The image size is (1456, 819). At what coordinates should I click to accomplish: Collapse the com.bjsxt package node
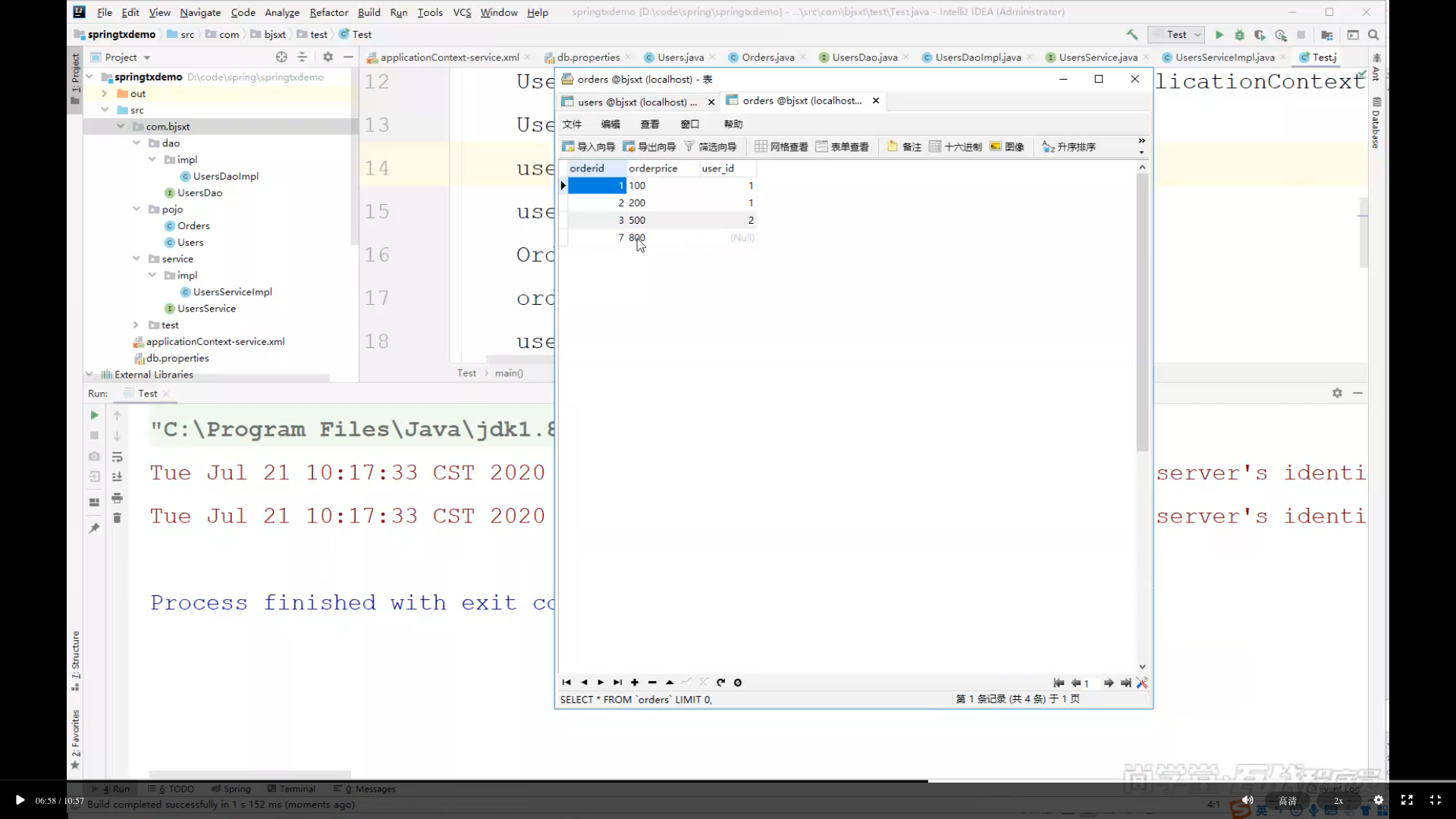[121, 127]
